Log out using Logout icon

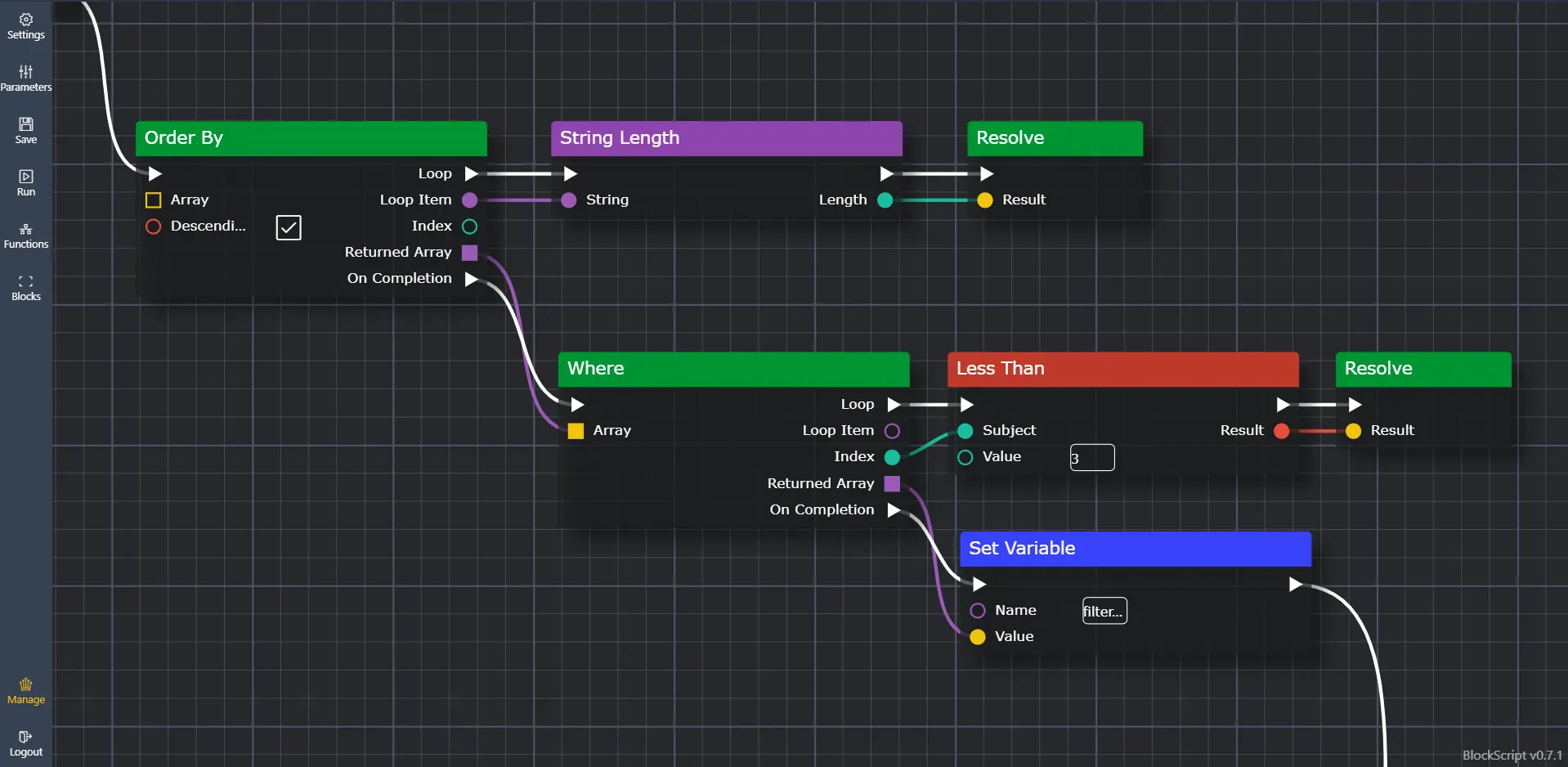[26, 743]
